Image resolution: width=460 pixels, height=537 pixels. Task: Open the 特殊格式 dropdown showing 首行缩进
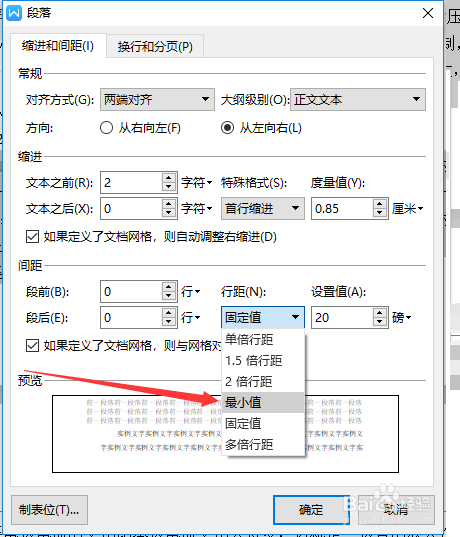(263, 209)
